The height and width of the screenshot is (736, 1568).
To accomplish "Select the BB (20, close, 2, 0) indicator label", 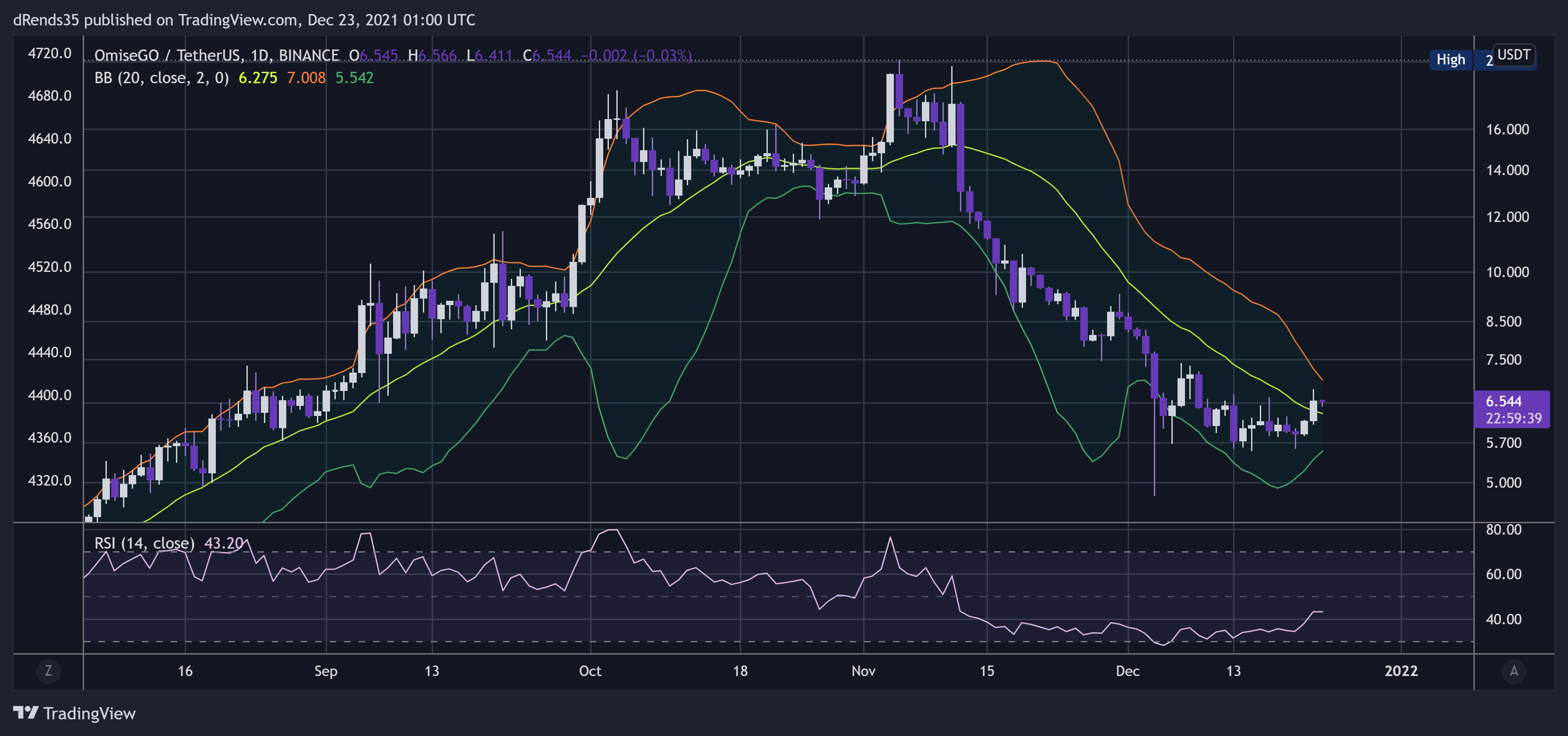I will click(x=161, y=78).
